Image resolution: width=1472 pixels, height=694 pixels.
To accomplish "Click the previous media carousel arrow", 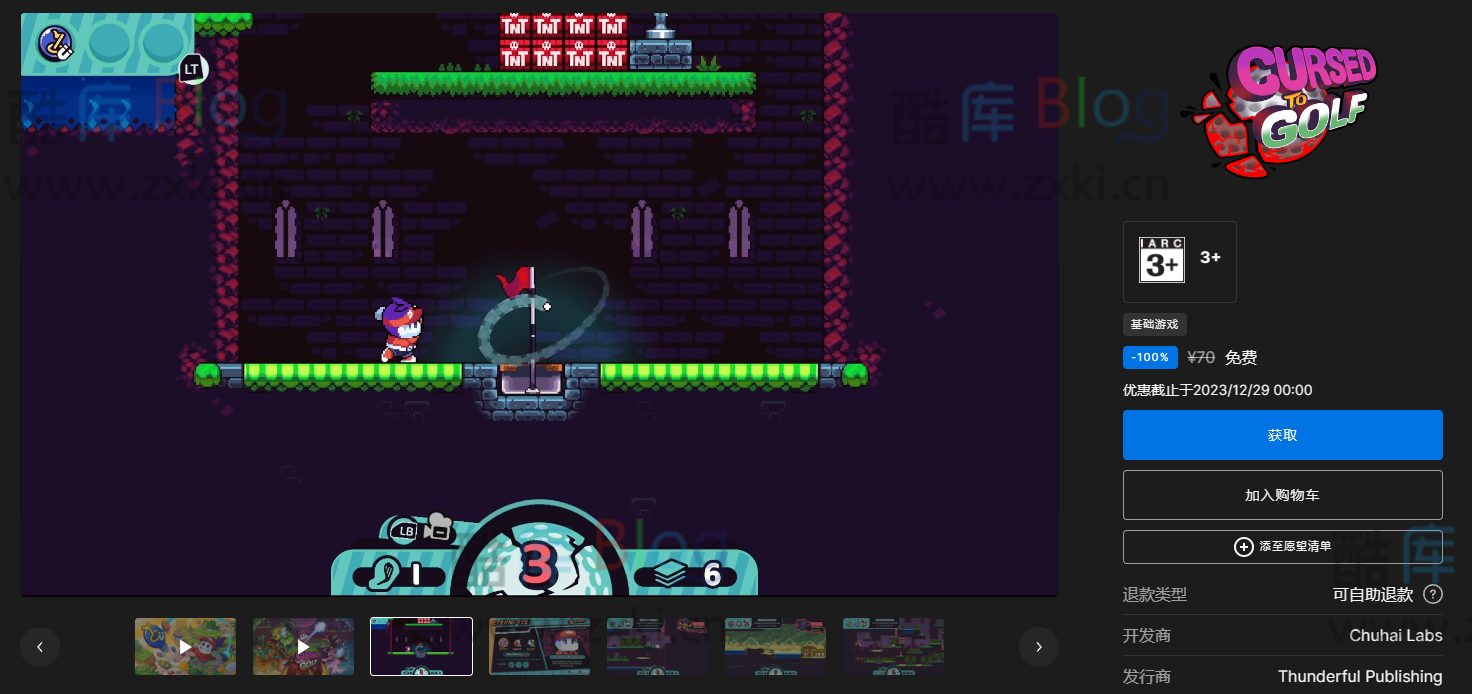I will pyautogui.click(x=40, y=647).
